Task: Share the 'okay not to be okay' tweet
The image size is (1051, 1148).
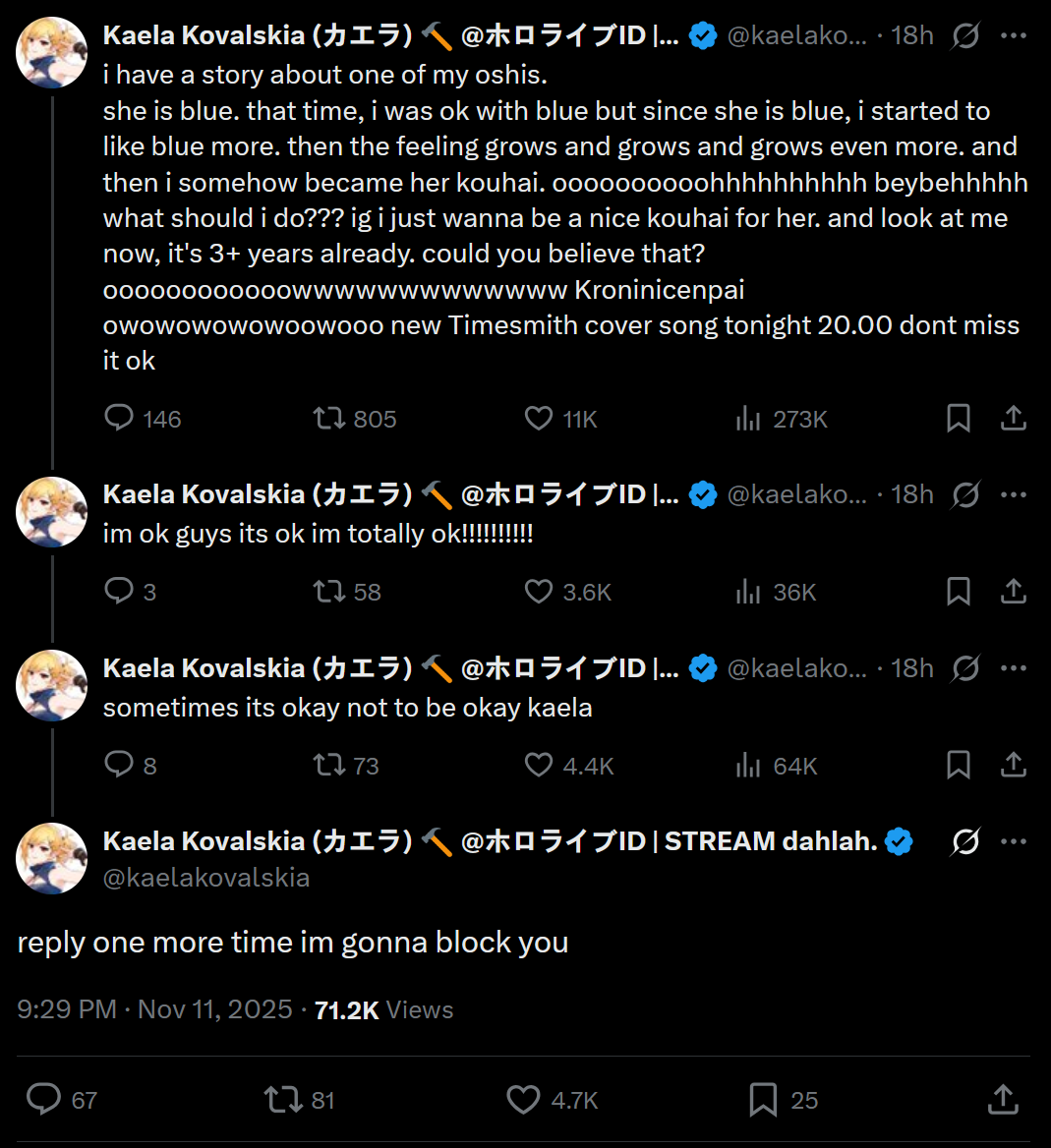Action: pyautogui.click(x=1013, y=766)
